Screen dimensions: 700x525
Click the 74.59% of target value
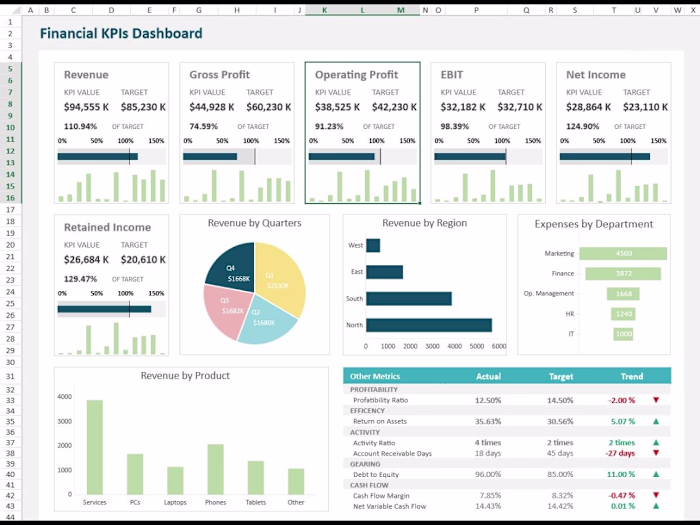click(204, 126)
